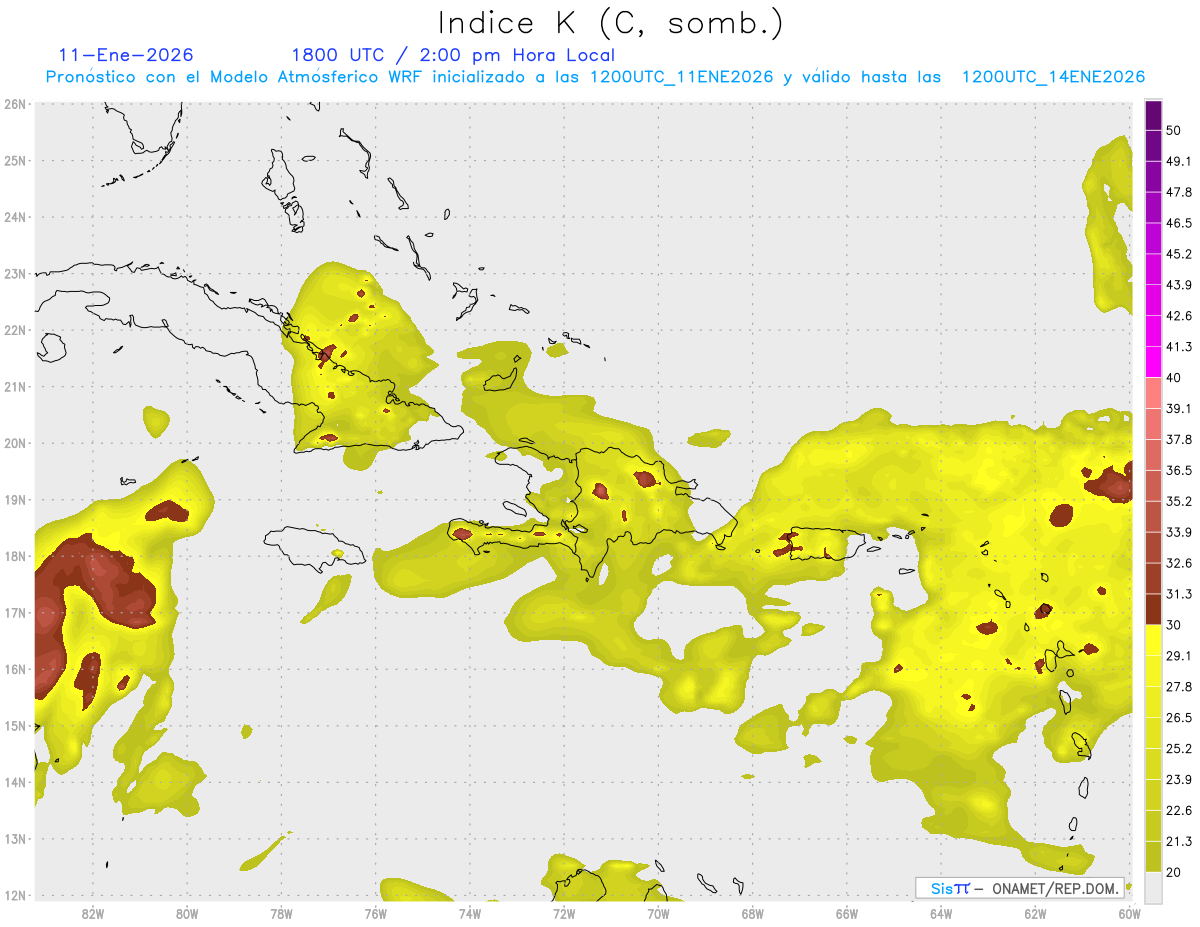
Task: Click the longitude label "62W"
Action: coord(1036,914)
